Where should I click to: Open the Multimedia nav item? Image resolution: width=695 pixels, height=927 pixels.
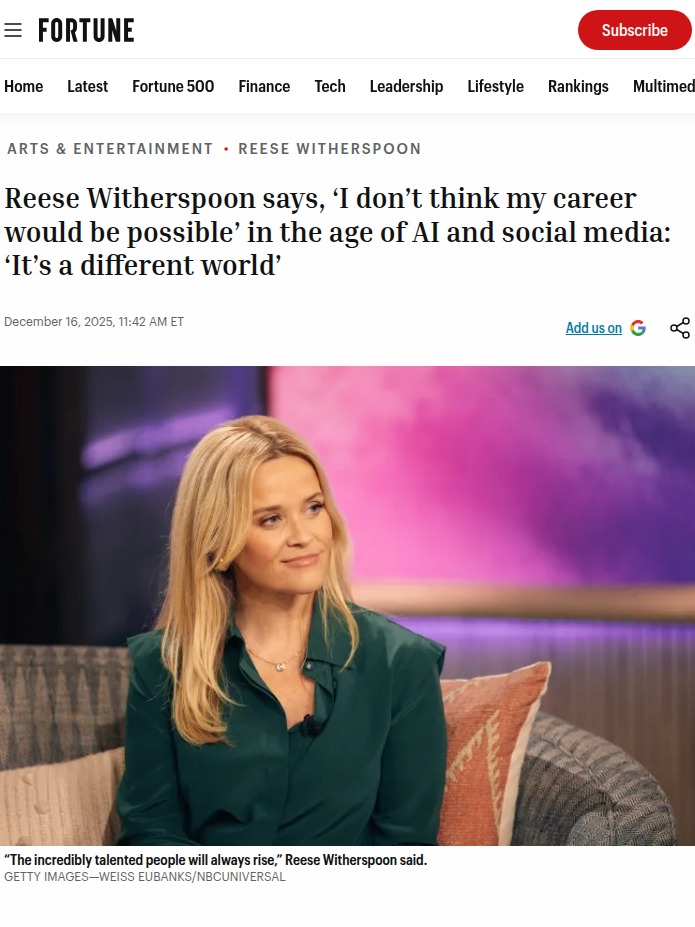point(664,86)
